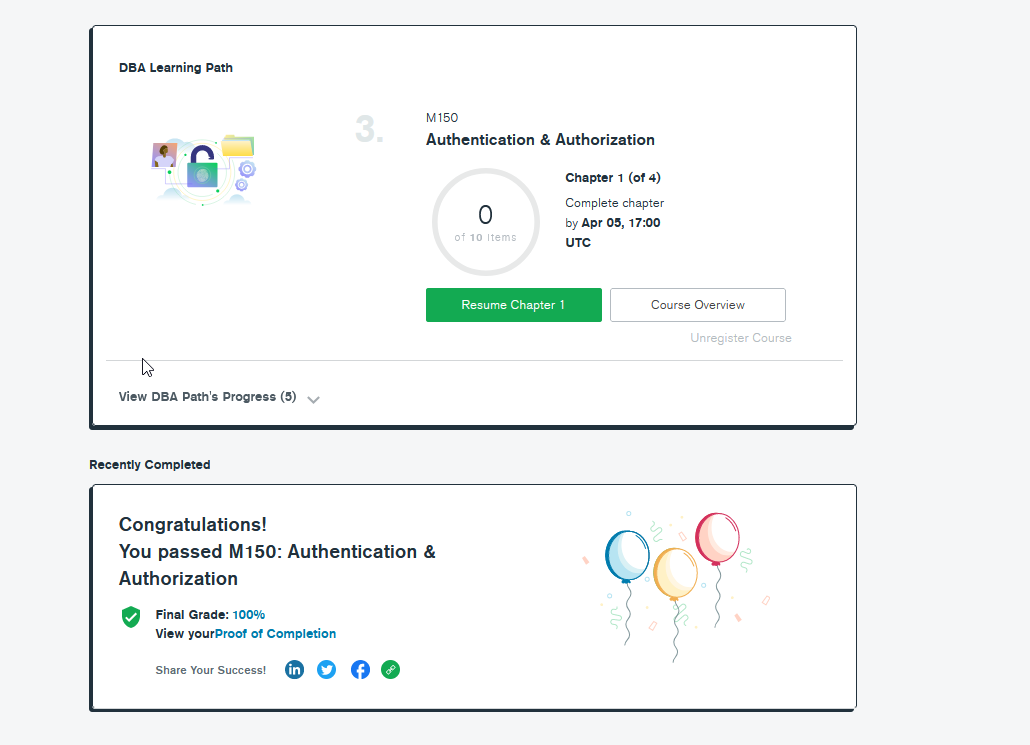Share your success on Facebook

(359, 669)
